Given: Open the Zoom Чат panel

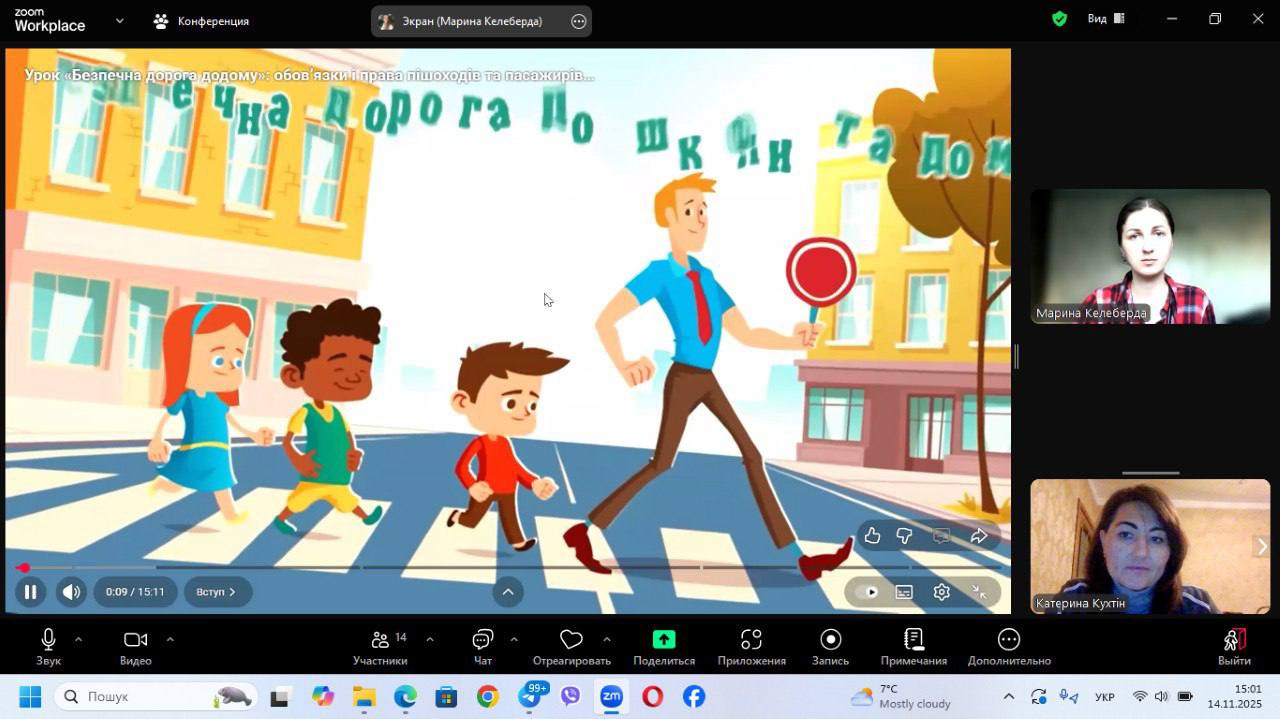Looking at the screenshot, I should tap(483, 646).
